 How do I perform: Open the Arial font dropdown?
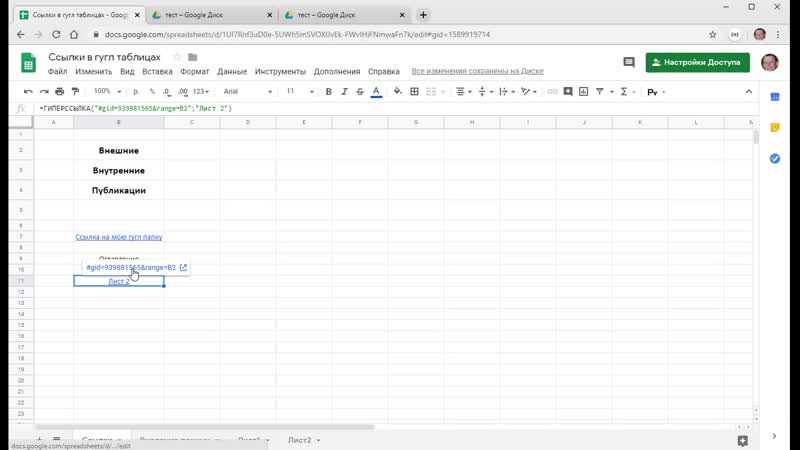point(248,91)
